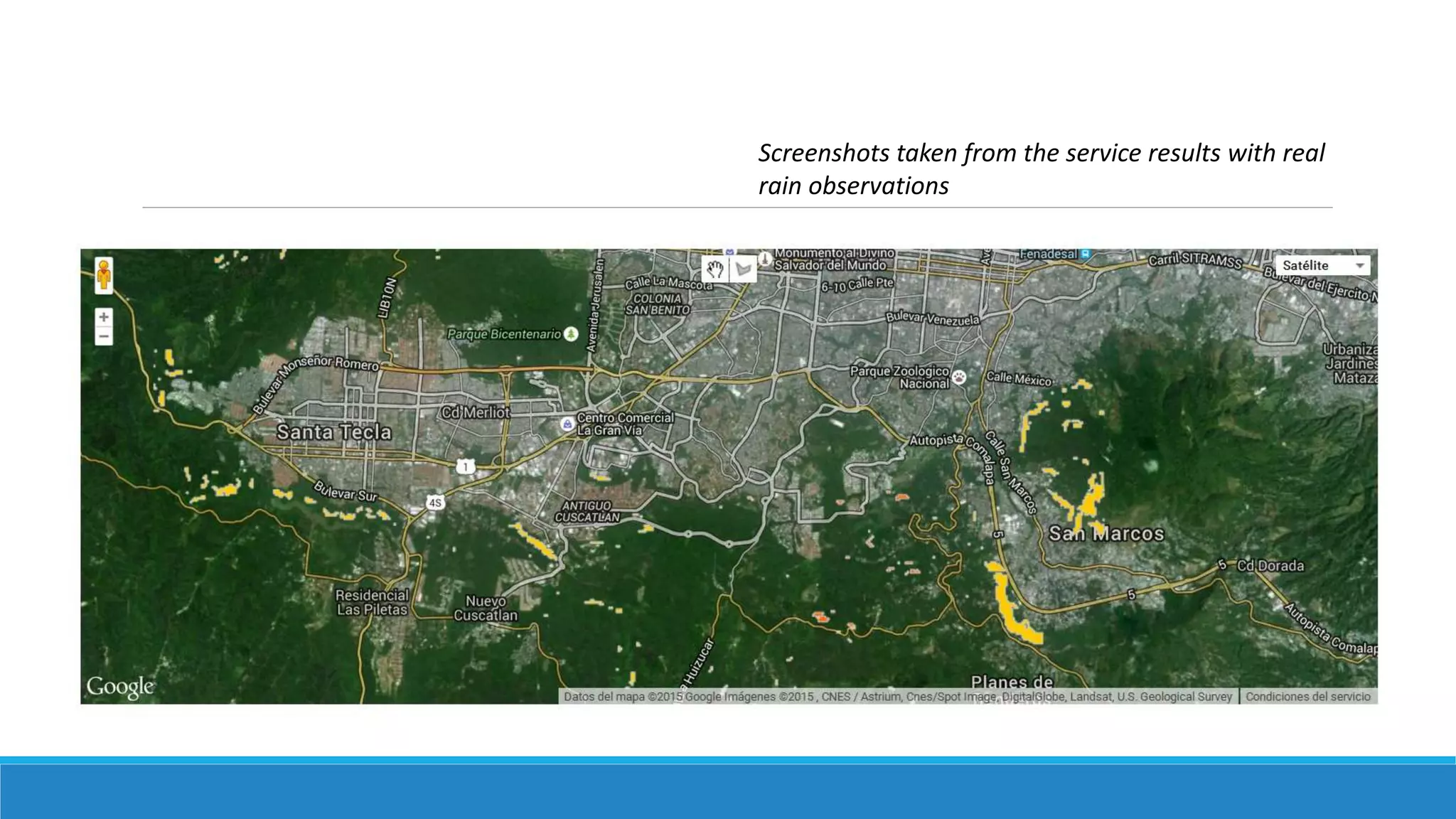Click the Parque Zoologico Nacional text label
The width and height of the screenshot is (1456, 819).
click(900, 378)
